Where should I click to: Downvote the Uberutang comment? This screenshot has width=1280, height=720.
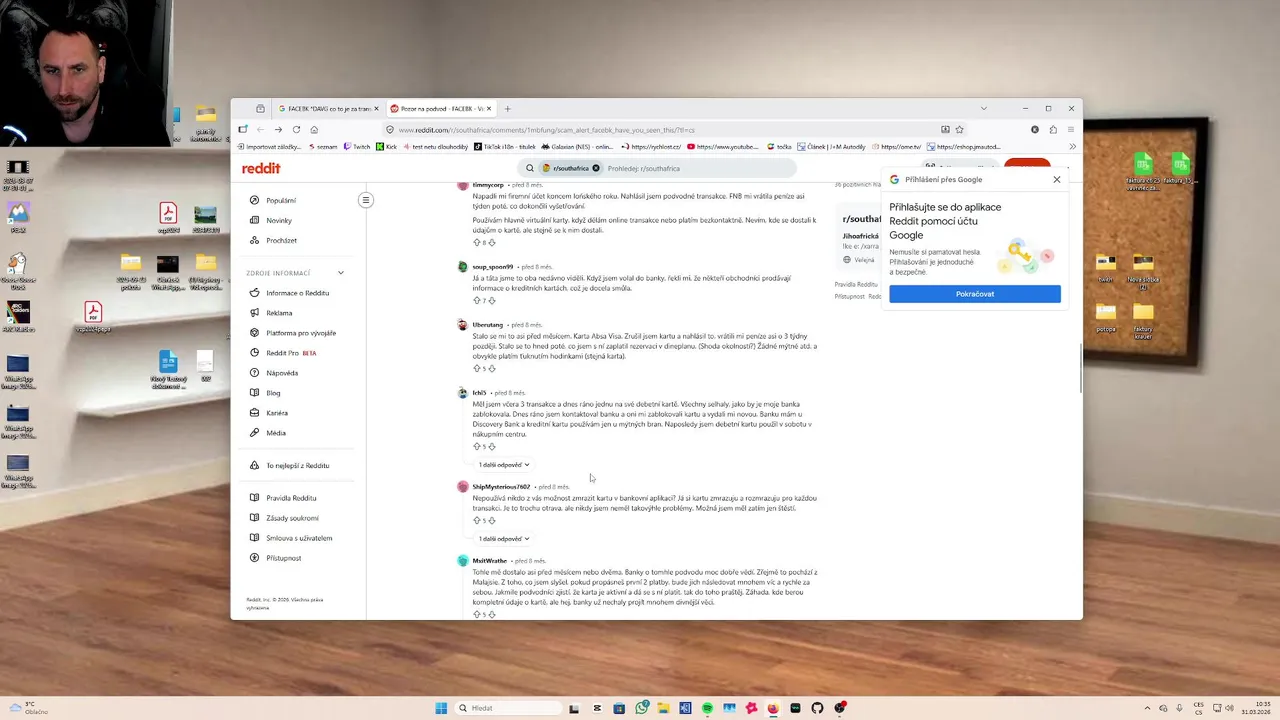492,368
